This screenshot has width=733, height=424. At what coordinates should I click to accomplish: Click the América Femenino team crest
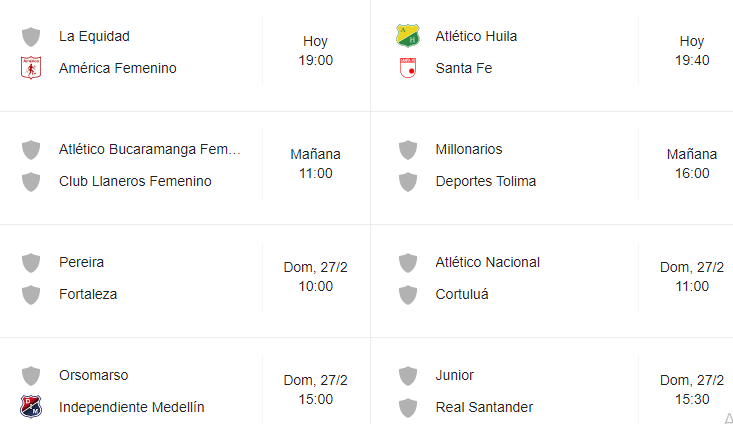coord(31,68)
